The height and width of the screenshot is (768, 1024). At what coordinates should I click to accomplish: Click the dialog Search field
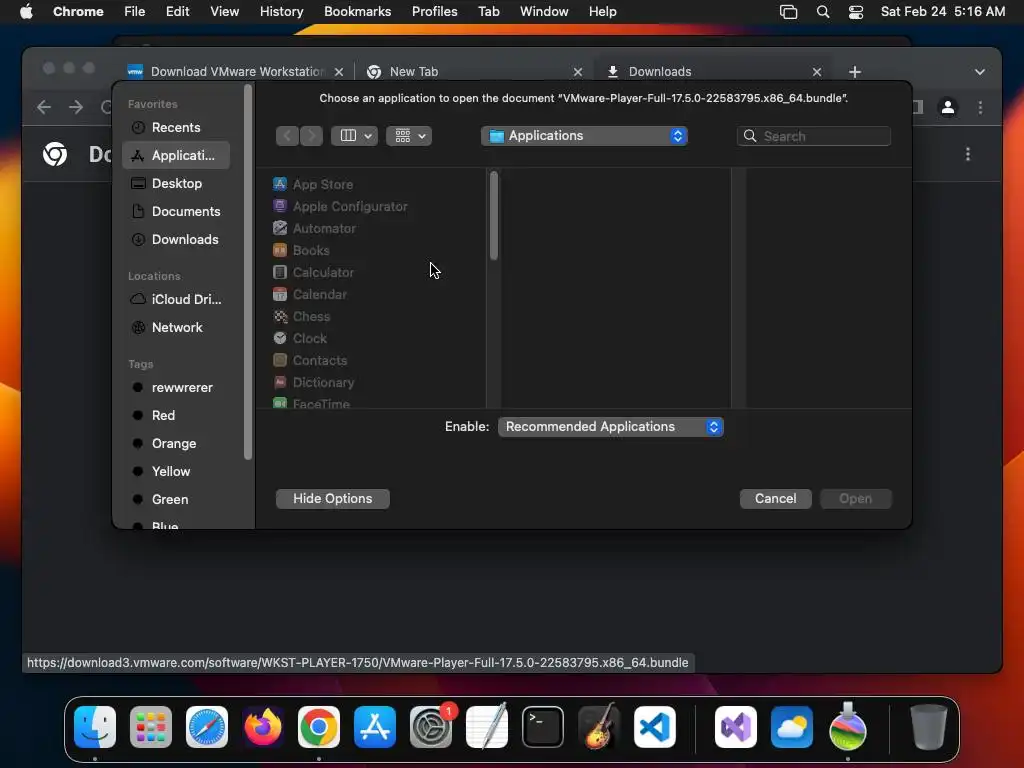tap(814, 136)
